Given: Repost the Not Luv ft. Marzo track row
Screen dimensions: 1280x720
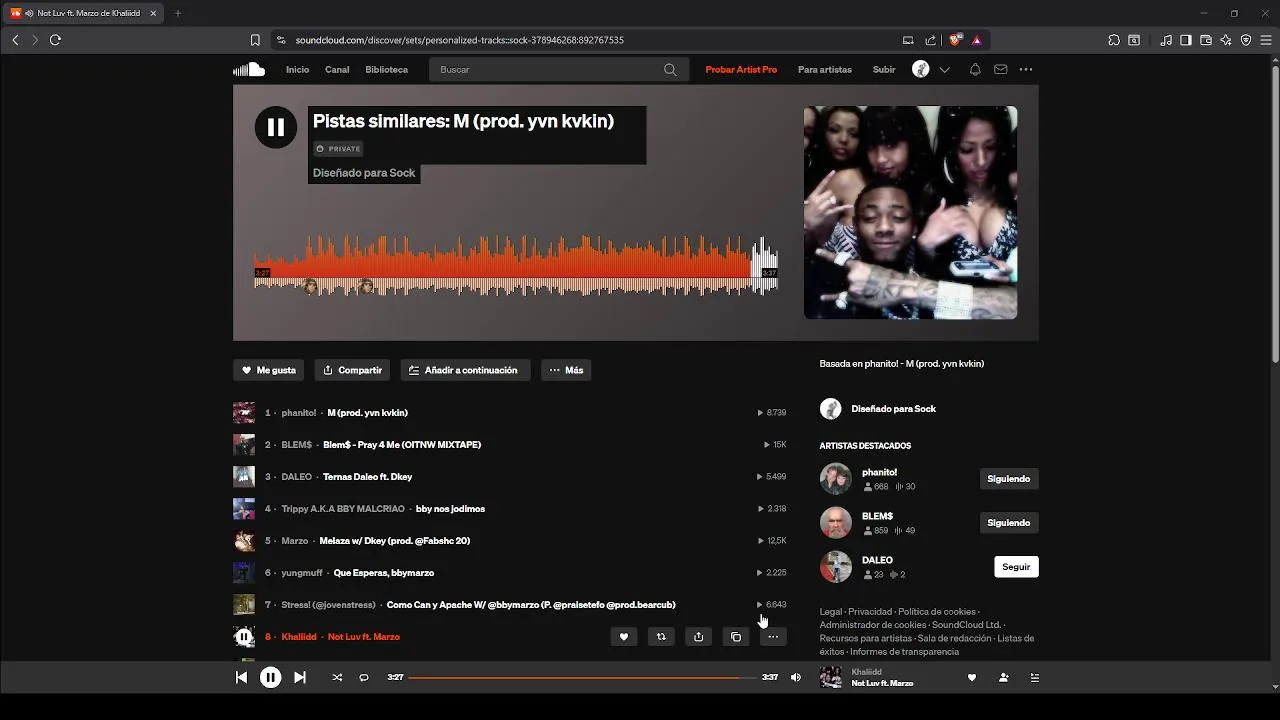Looking at the screenshot, I should (x=661, y=637).
